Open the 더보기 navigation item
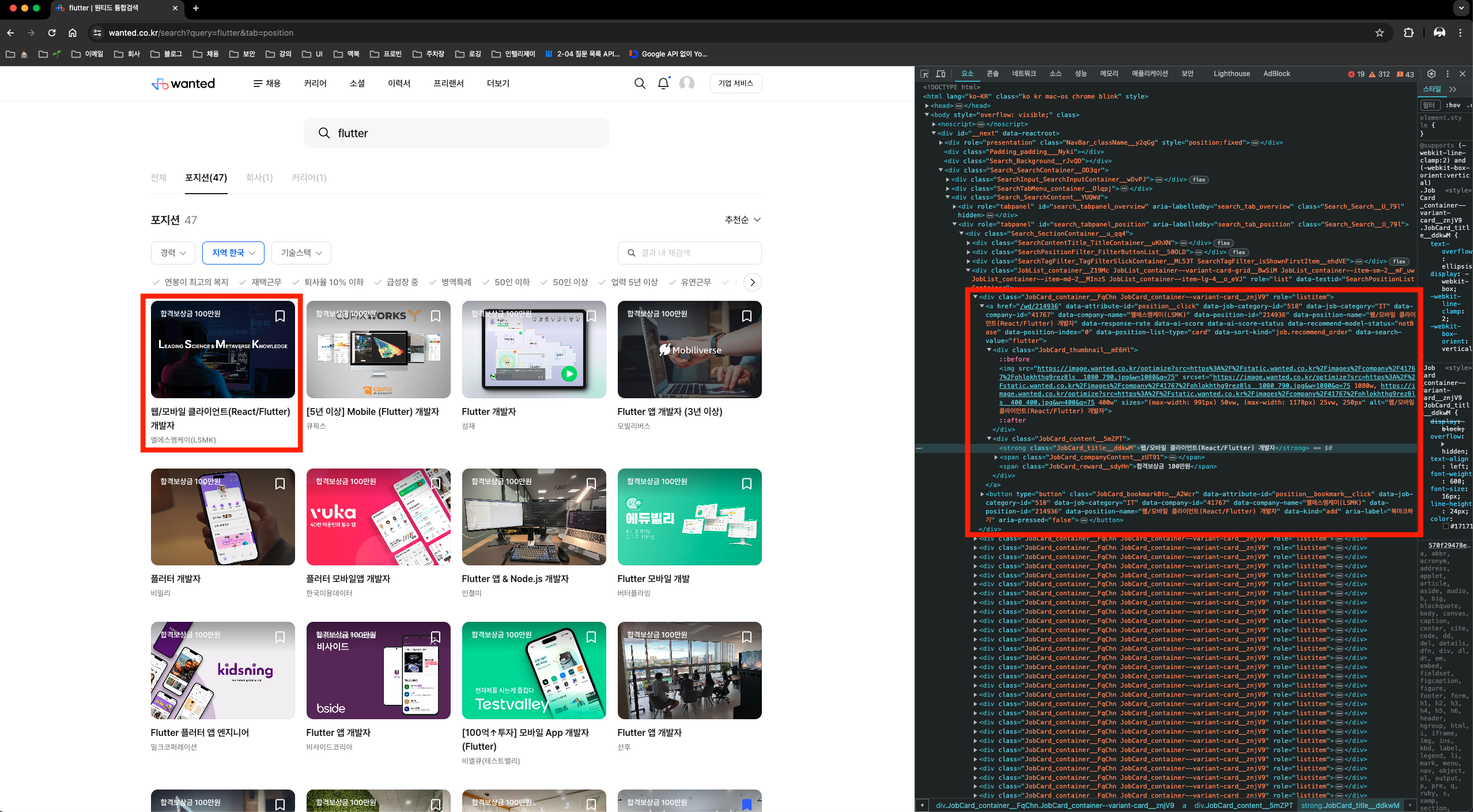The height and width of the screenshot is (812, 1473). pos(498,84)
